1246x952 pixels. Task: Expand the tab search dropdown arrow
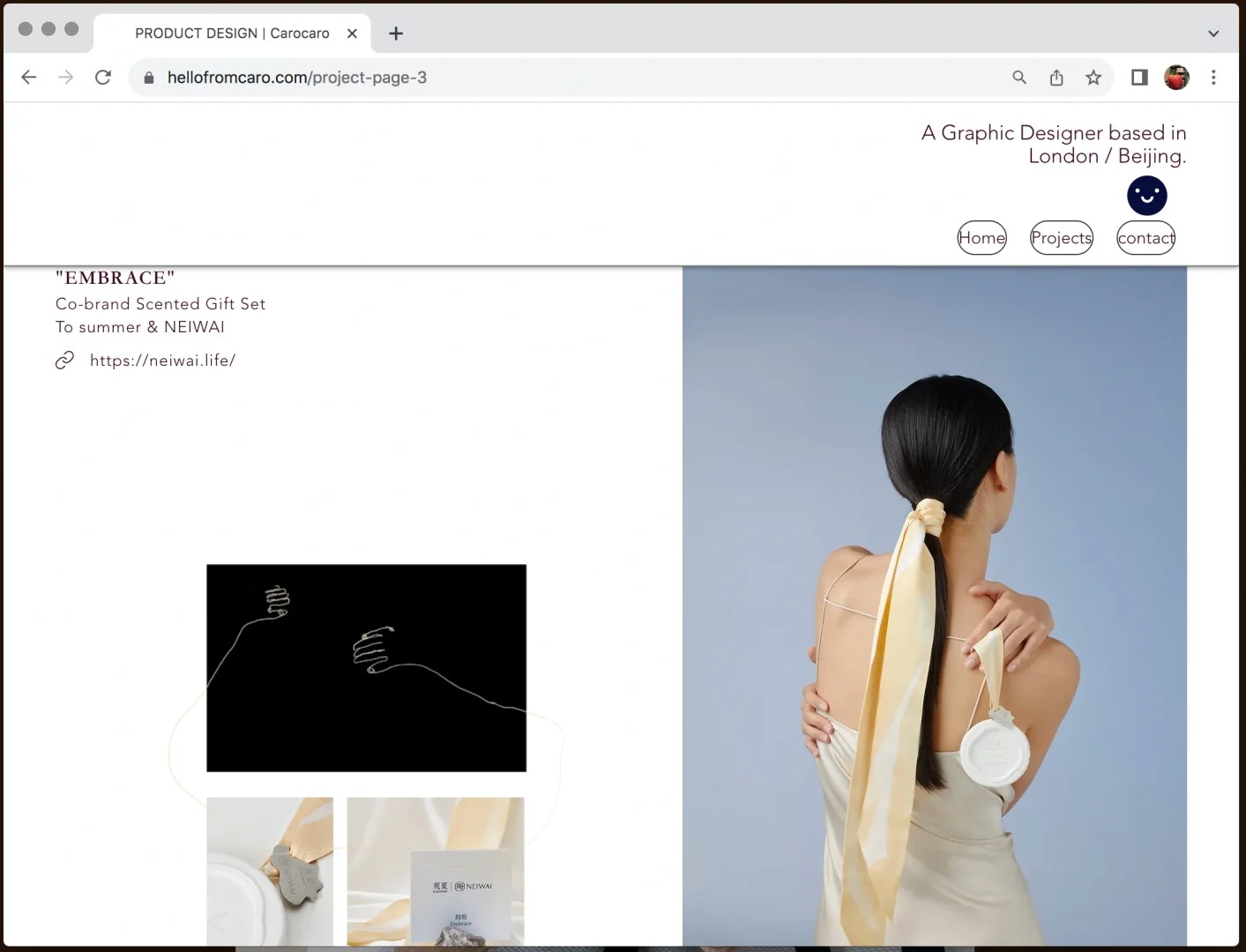coord(1213,33)
